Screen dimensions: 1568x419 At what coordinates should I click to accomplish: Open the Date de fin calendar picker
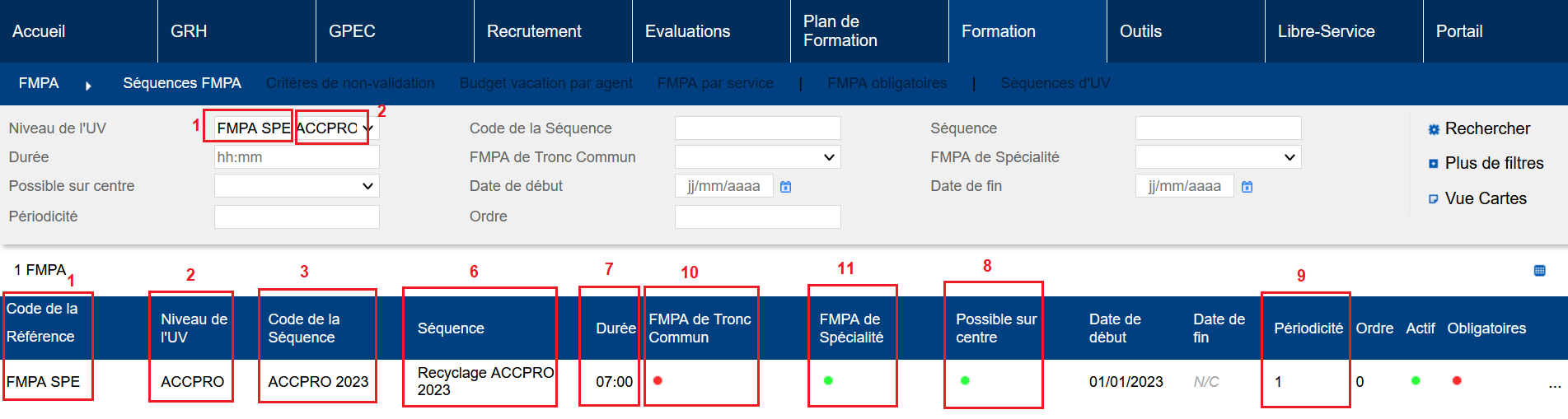[1247, 187]
